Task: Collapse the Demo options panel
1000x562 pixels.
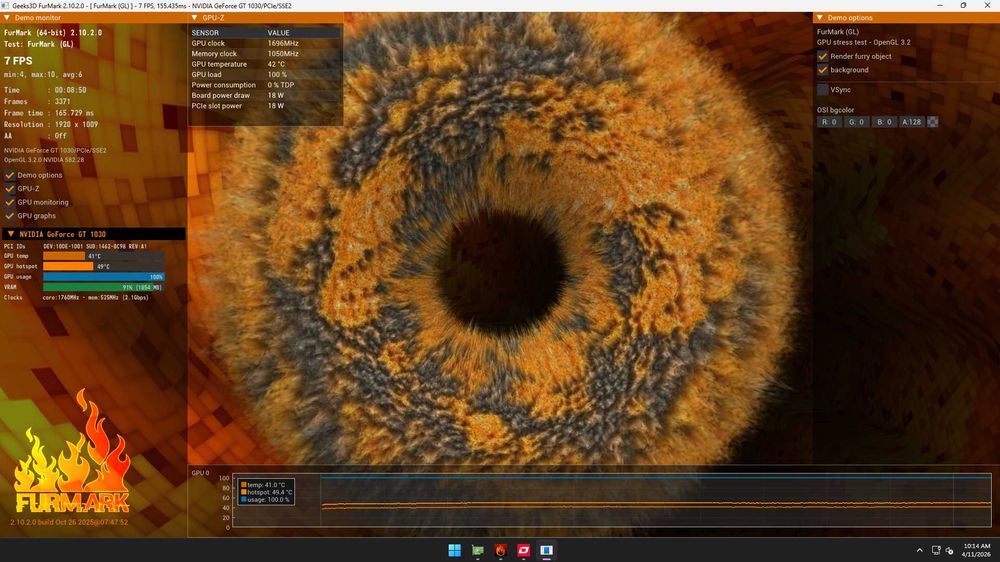Action: coord(820,18)
